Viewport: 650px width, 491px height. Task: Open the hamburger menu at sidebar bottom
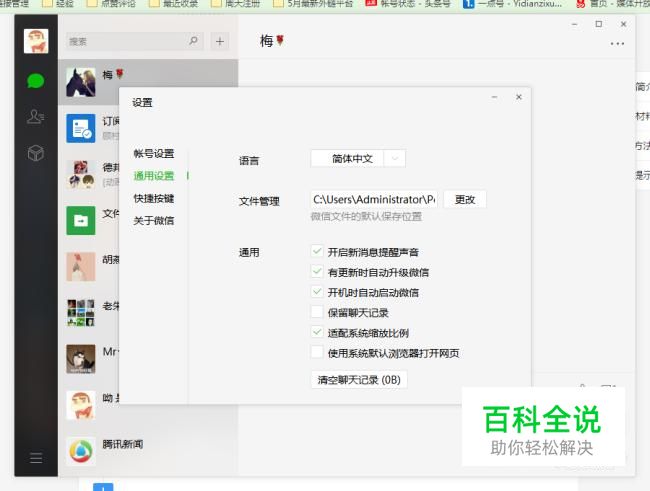36,458
